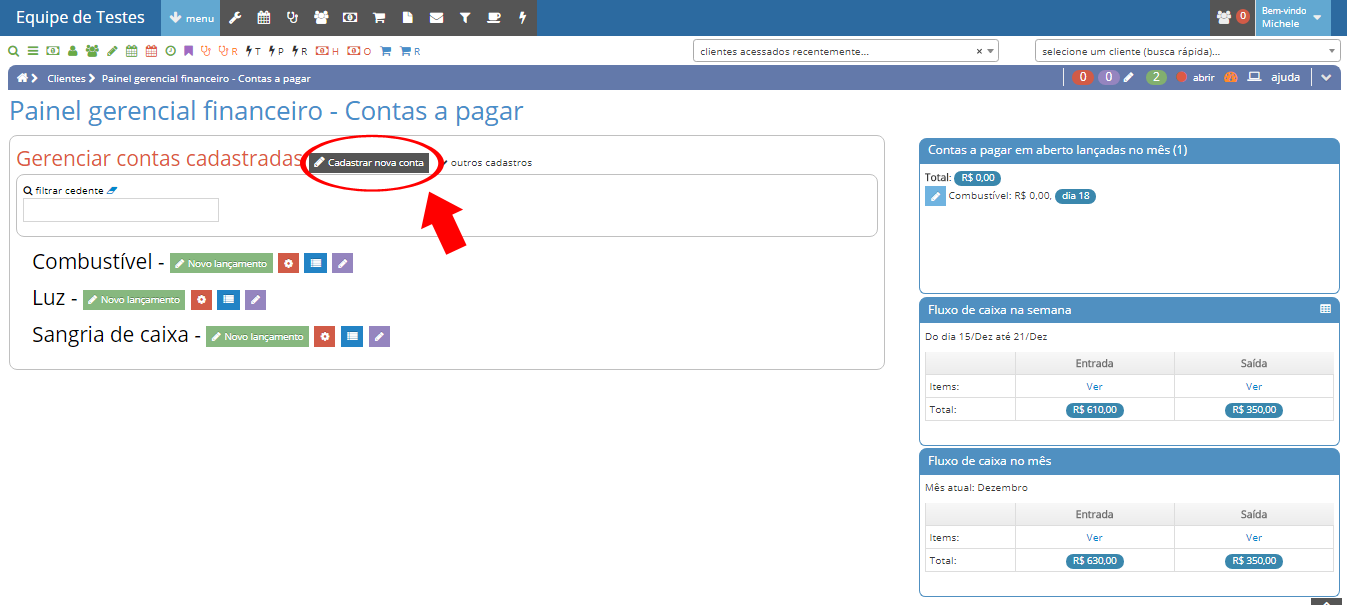Open the main 'menu' button
This screenshot has width=1347, height=605.
(x=192, y=18)
